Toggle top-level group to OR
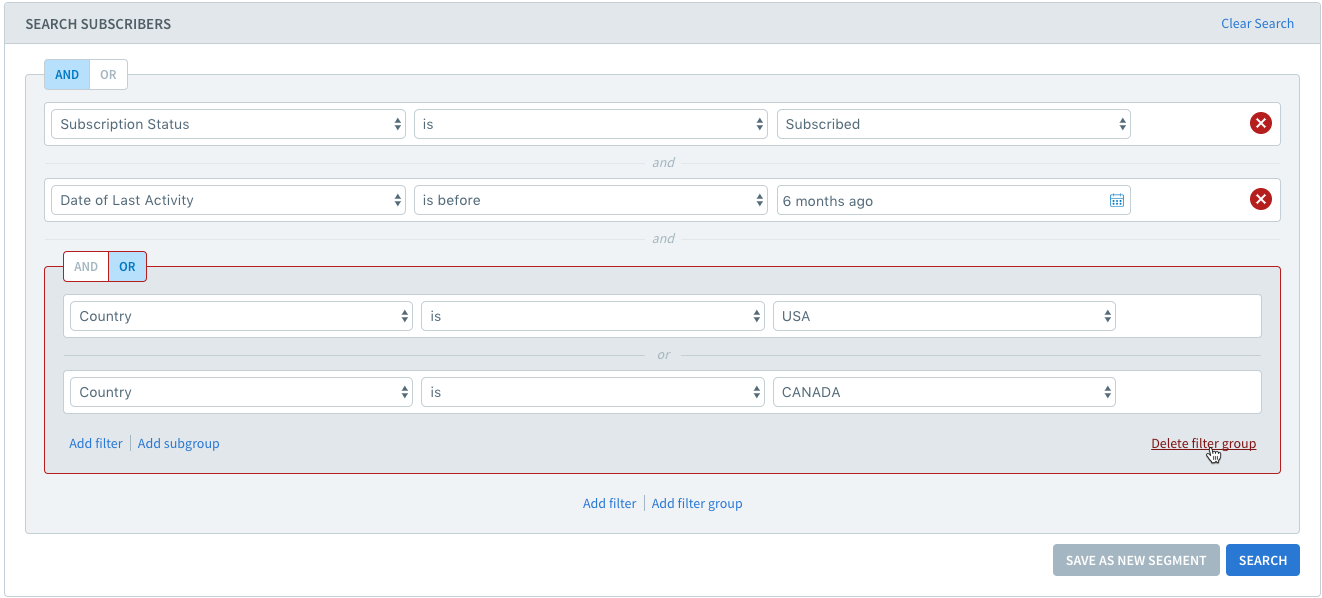Viewport: 1322px width, 598px height. 108,75
